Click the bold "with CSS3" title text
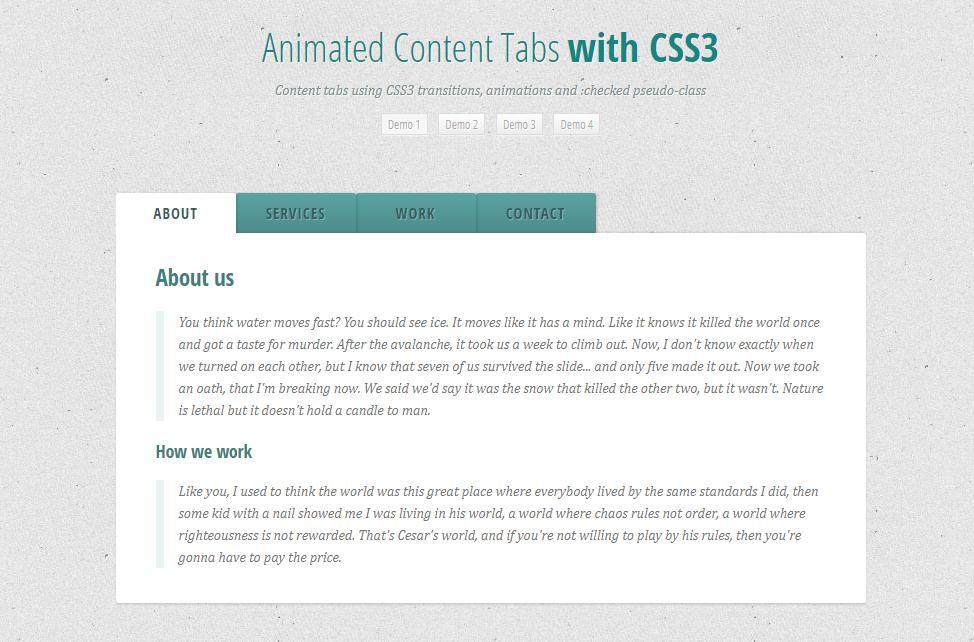 pos(643,48)
